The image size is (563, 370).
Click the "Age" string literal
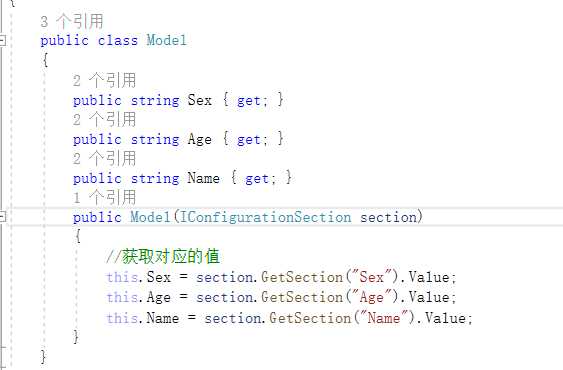tap(372, 297)
